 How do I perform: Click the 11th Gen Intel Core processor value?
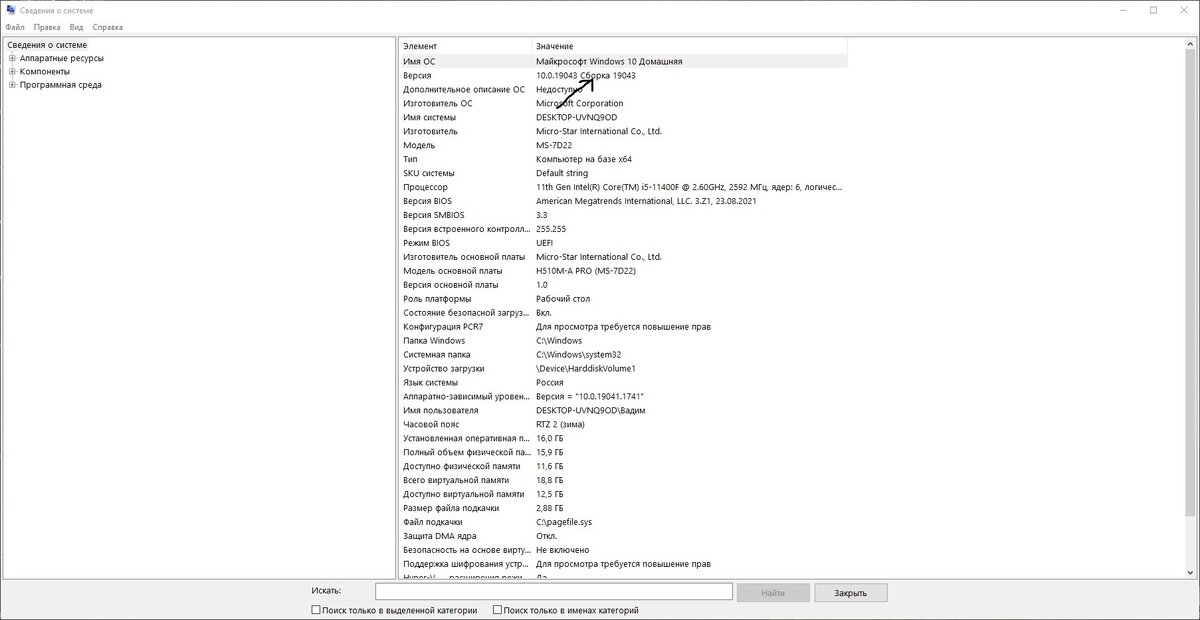point(689,187)
